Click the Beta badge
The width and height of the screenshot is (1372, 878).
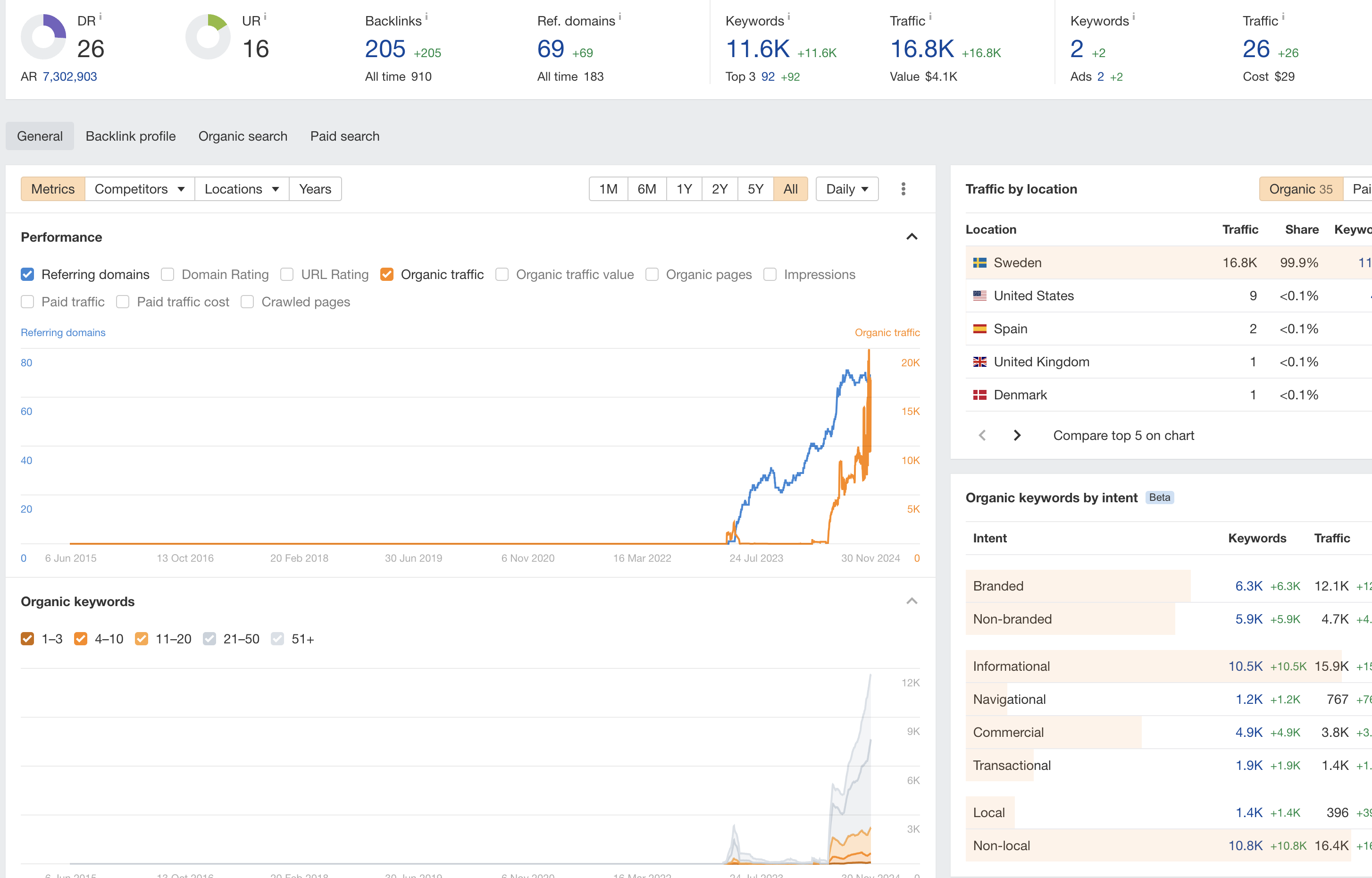pos(1160,497)
